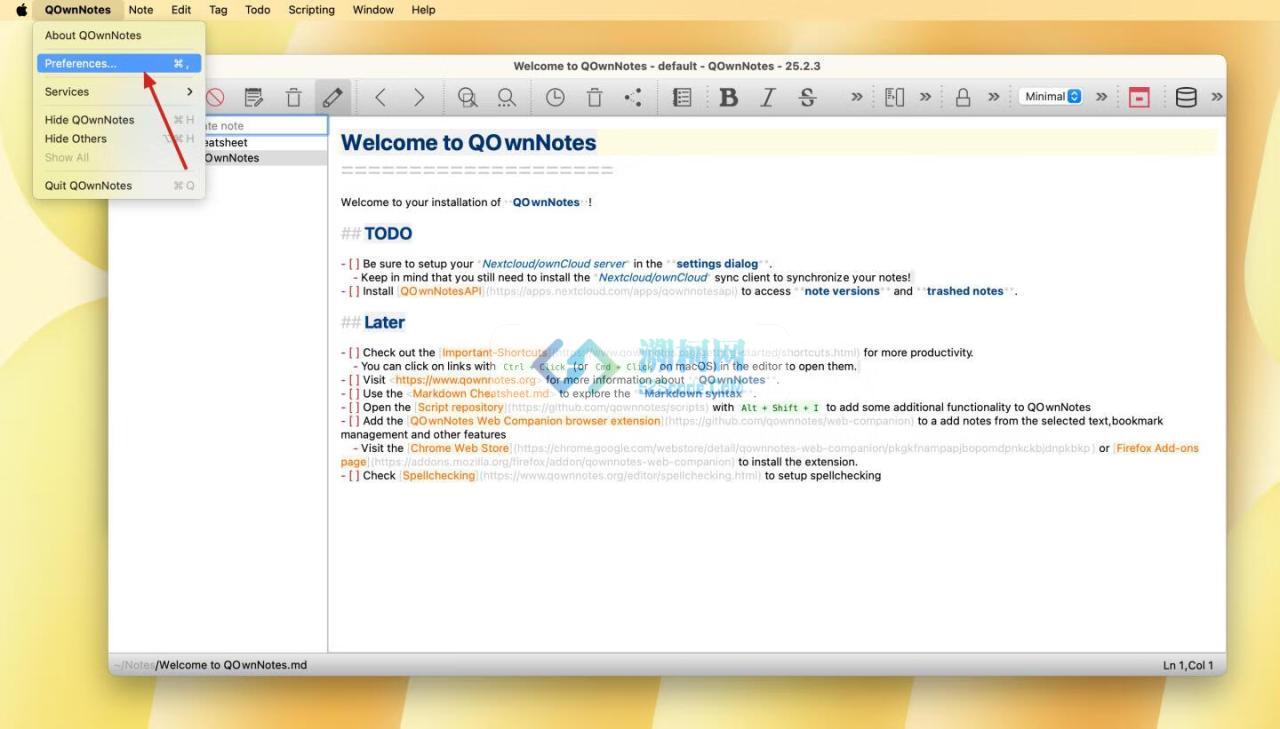Quit QOwnNotes from the app menu
This screenshot has width=1280, height=729.
[x=119, y=185]
